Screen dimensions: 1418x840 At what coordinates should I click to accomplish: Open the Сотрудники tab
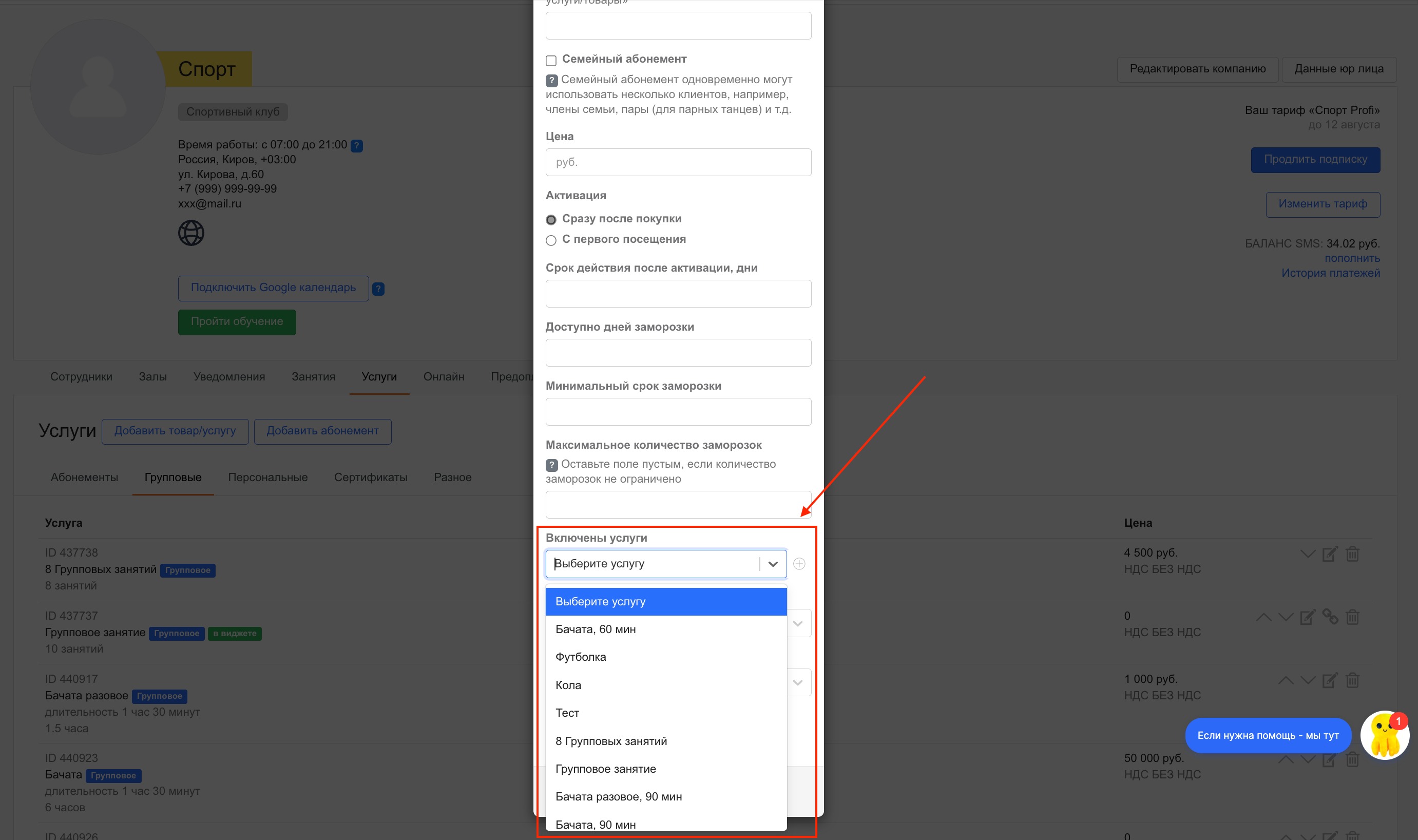tap(81, 376)
